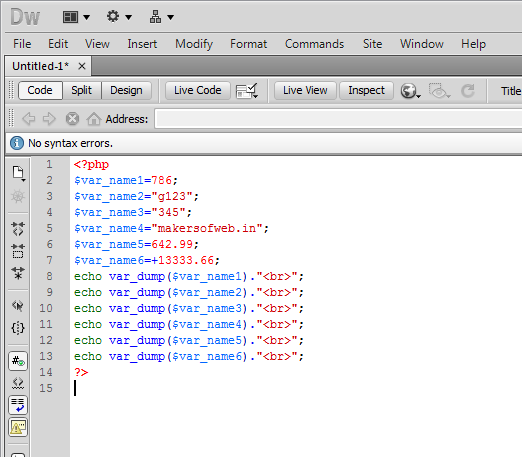The image size is (522, 457).
Task: Click Refresh icon in document toolbar
Action: (x=467, y=91)
